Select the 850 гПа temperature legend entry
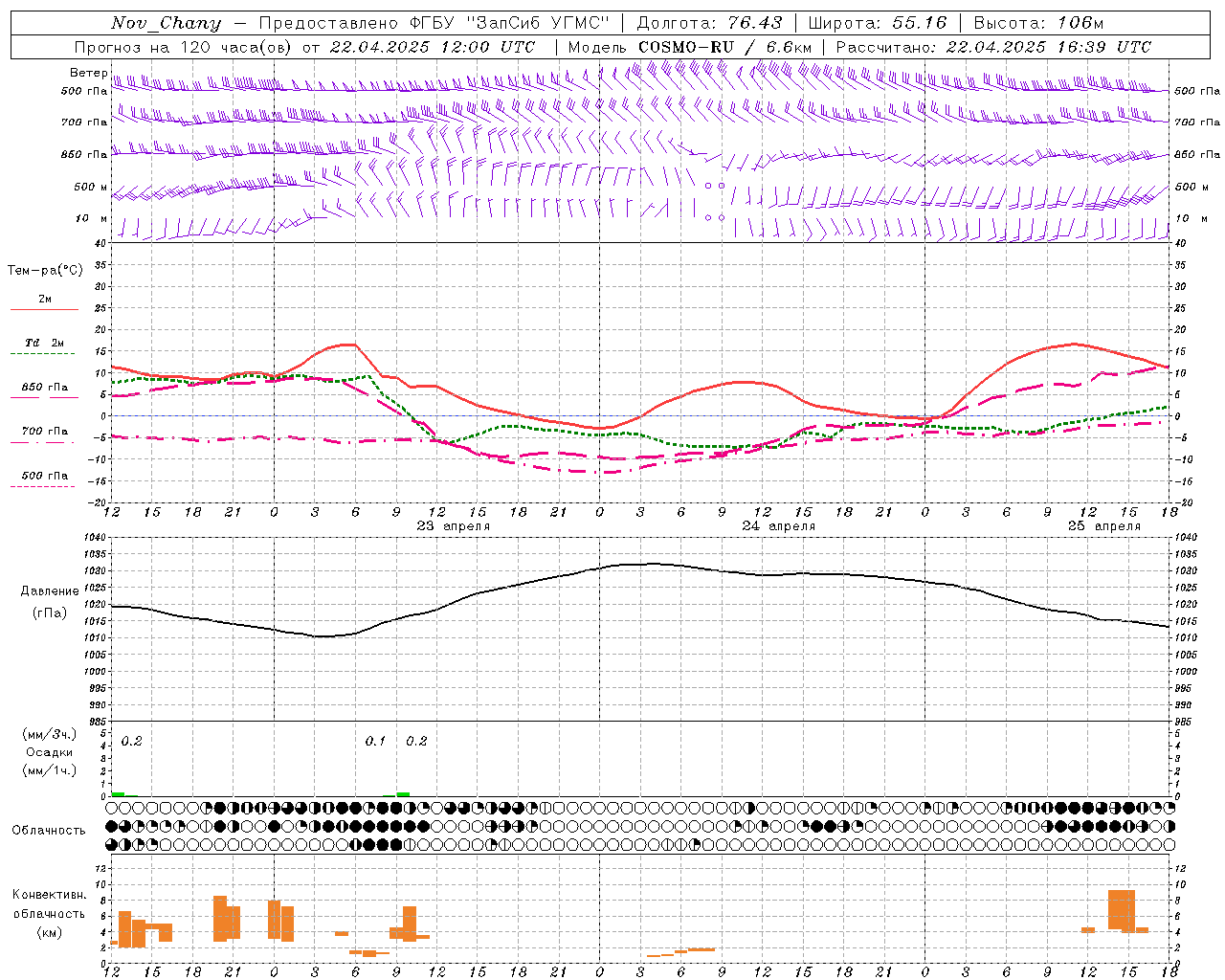The width and height of the screenshot is (1225, 980). click(x=45, y=388)
